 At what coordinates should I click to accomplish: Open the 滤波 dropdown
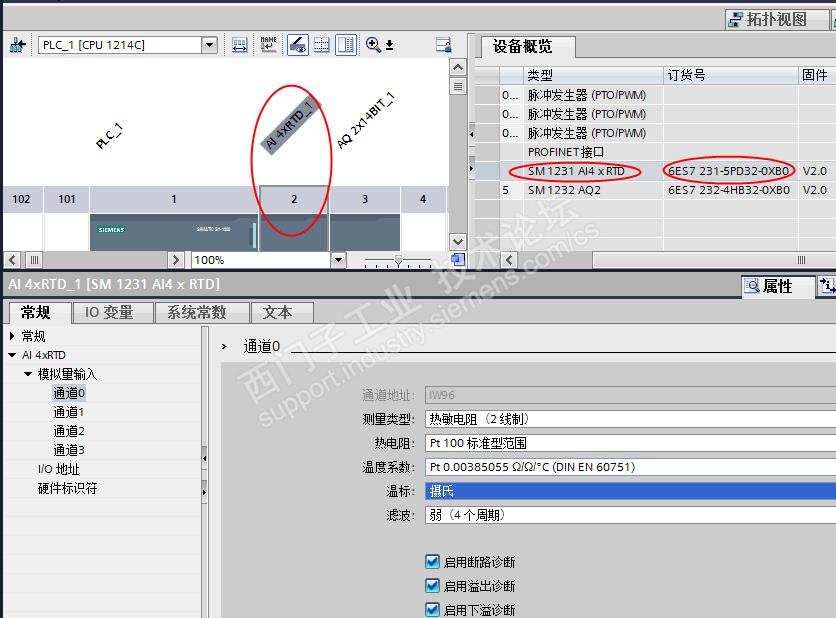[x=631, y=515]
